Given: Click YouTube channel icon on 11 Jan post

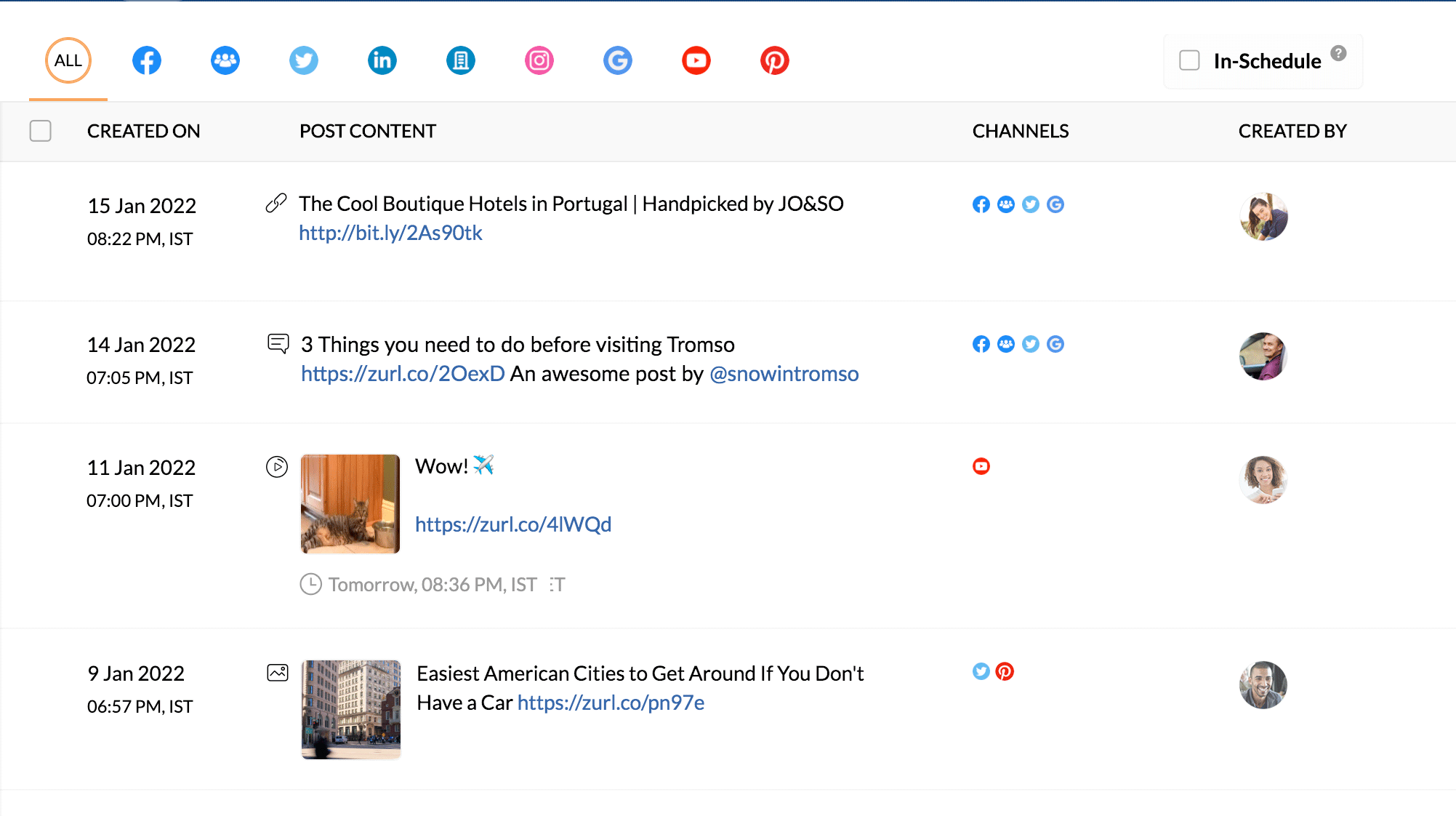Looking at the screenshot, I should coord(981,466).
